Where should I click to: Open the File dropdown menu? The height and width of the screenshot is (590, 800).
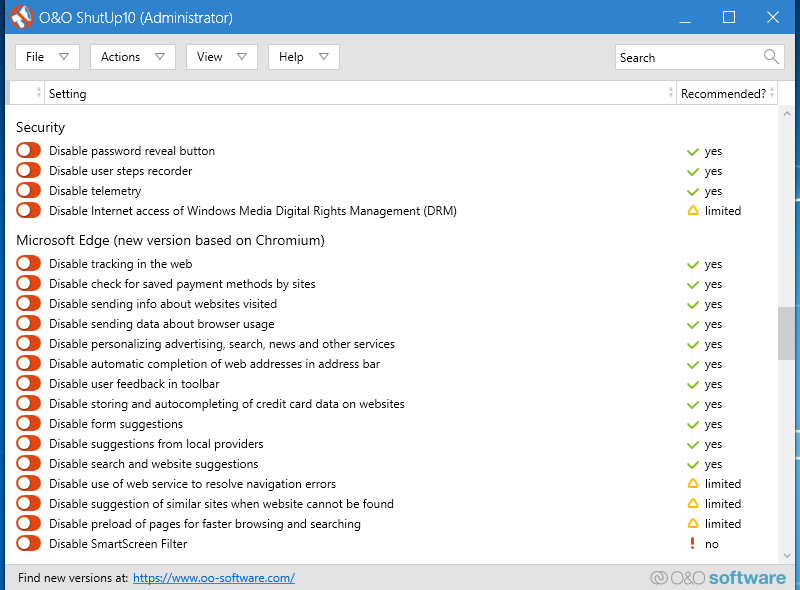[47, 57]
